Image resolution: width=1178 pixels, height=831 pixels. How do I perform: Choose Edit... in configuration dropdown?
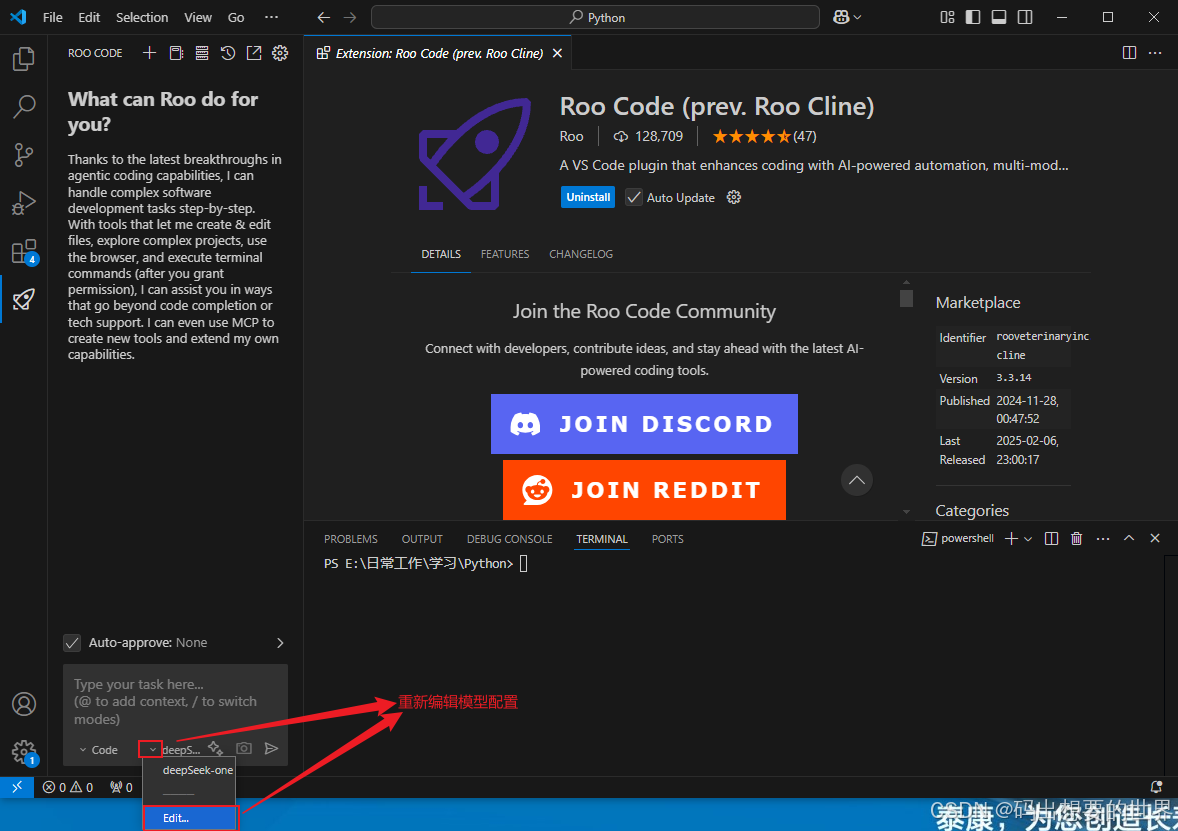(189, 817)
